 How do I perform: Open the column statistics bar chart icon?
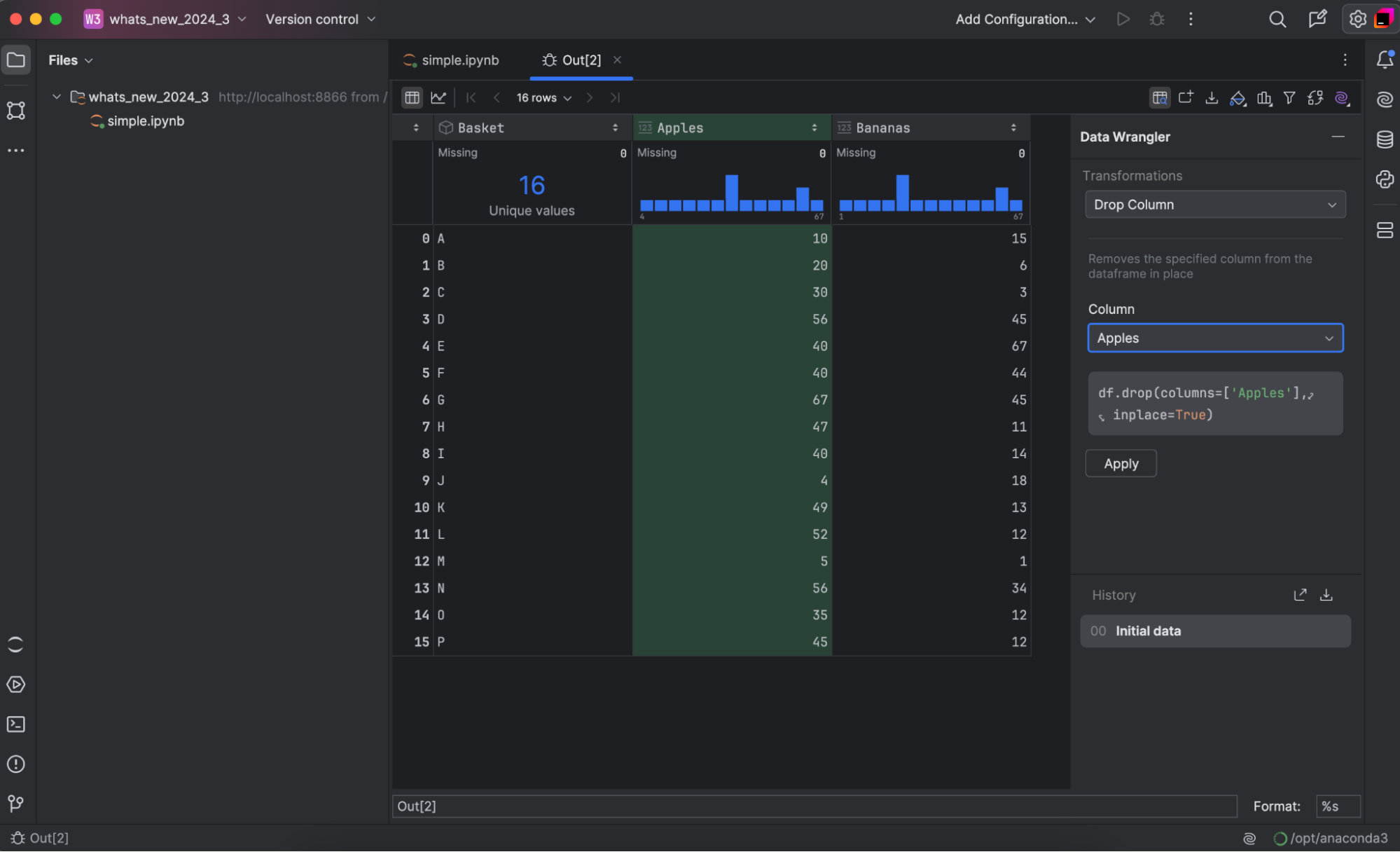pyautogui.click(x=1263, y=98)
